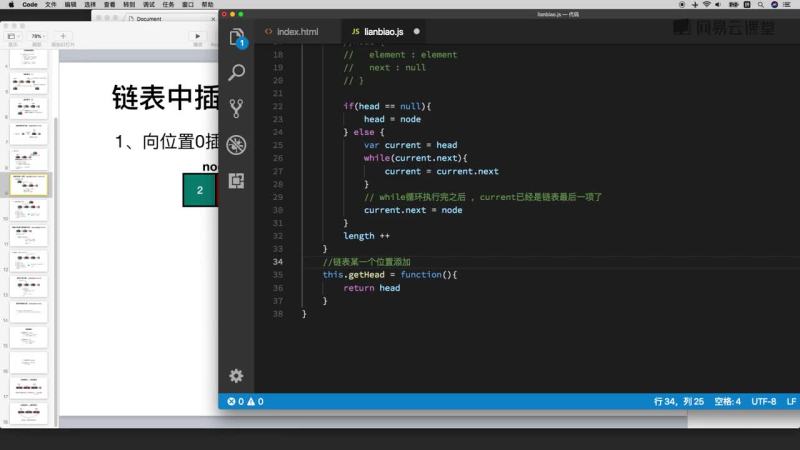Open the Apple menu
The width and height of the screenshot is (800, 450).
11,5
